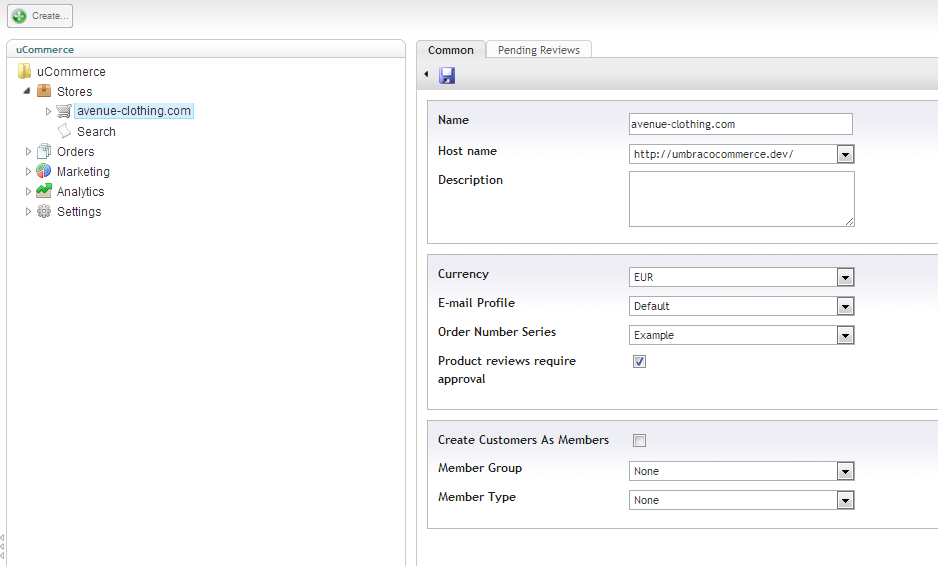Image resolution: width=938 pixels, height=566 pixels.
Task: Click the Settings gear icon
Action: coord(44,211)
